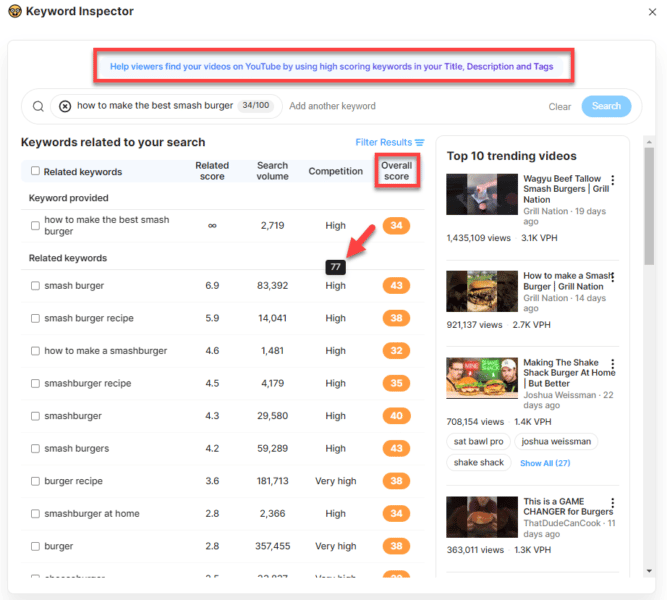Click overall score 34 for provided keyword
This screenshot has height=600, width=667.
[x=396, y=226]
